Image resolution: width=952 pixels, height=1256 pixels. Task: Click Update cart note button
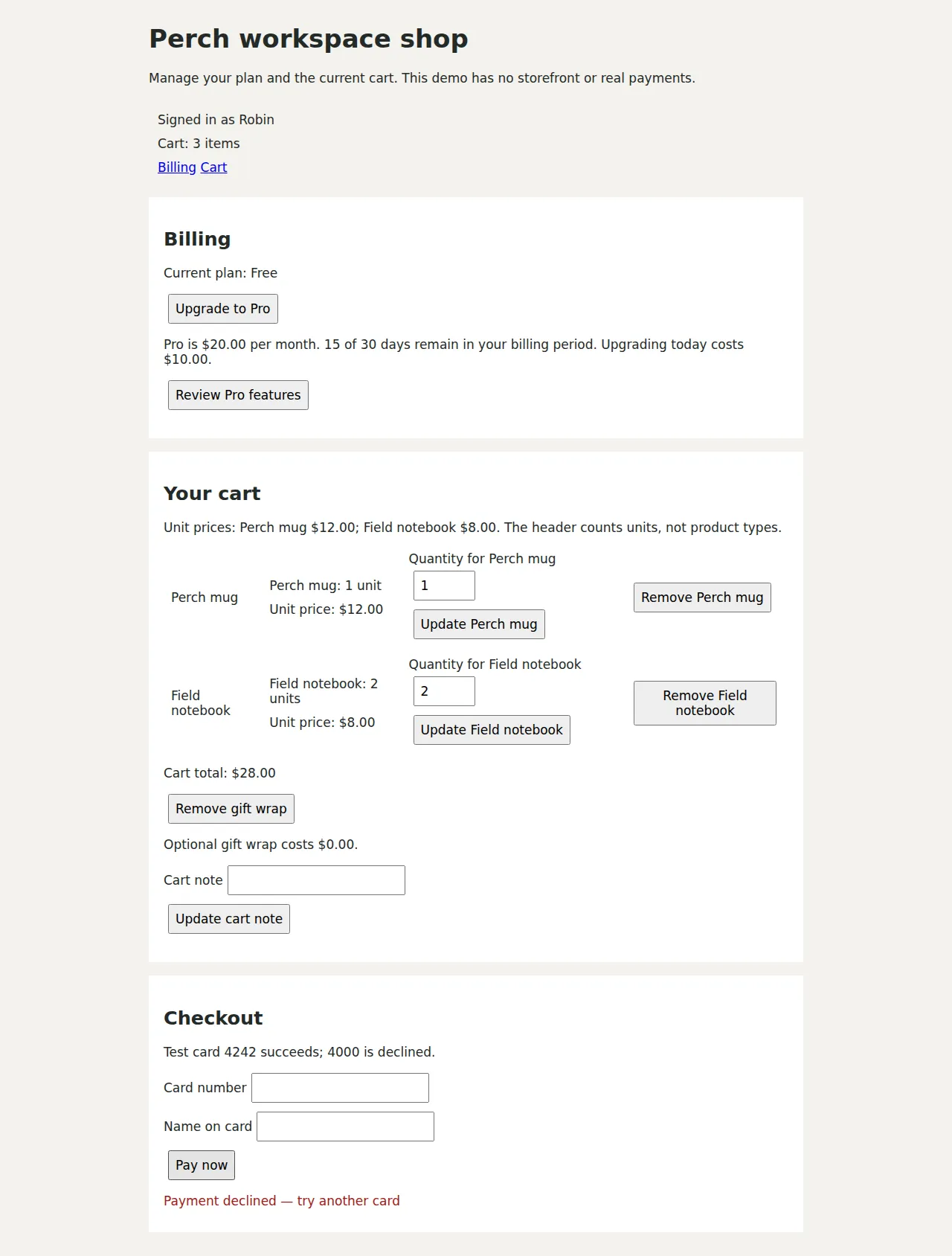[x=229, y=919]
